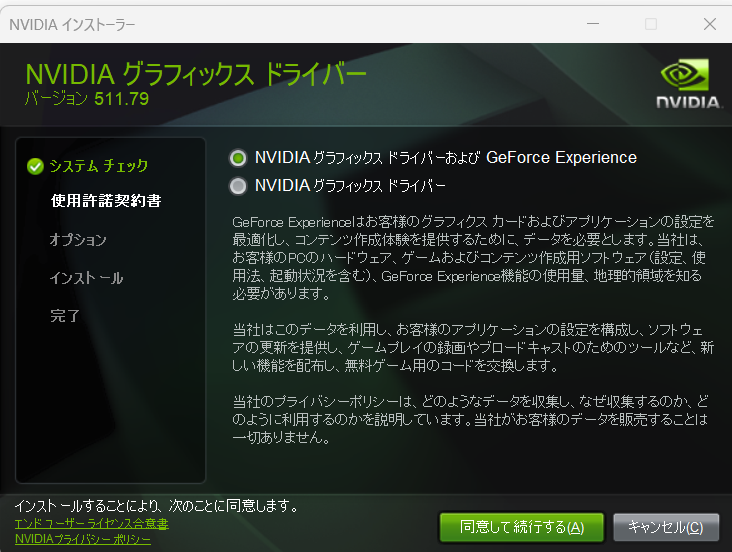Click the NVIDIA インストーラー window title
The height and width of the screenshot is (552, 732).
[72, 24]
